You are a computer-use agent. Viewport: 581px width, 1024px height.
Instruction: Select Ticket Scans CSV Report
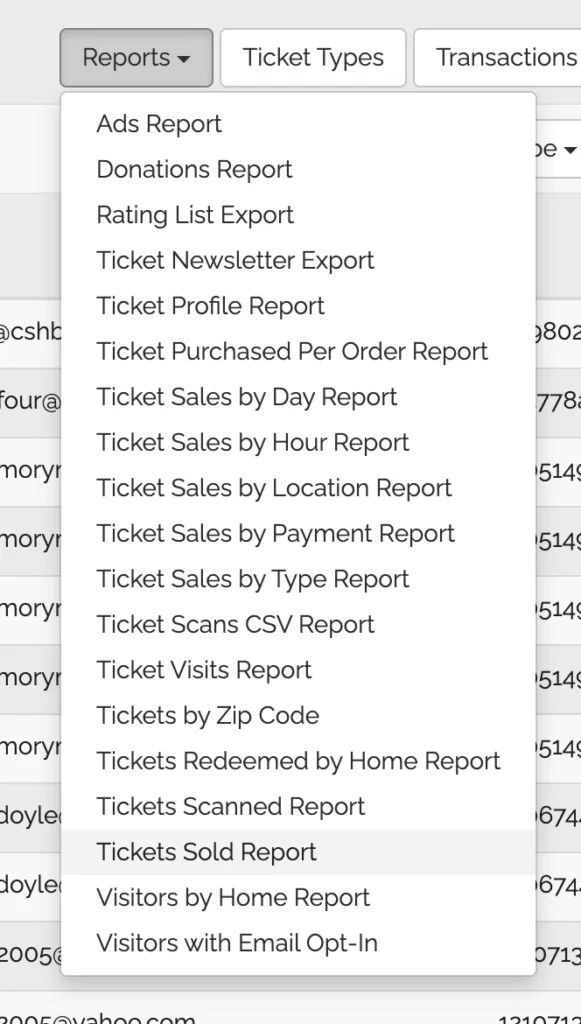(298, 624)
